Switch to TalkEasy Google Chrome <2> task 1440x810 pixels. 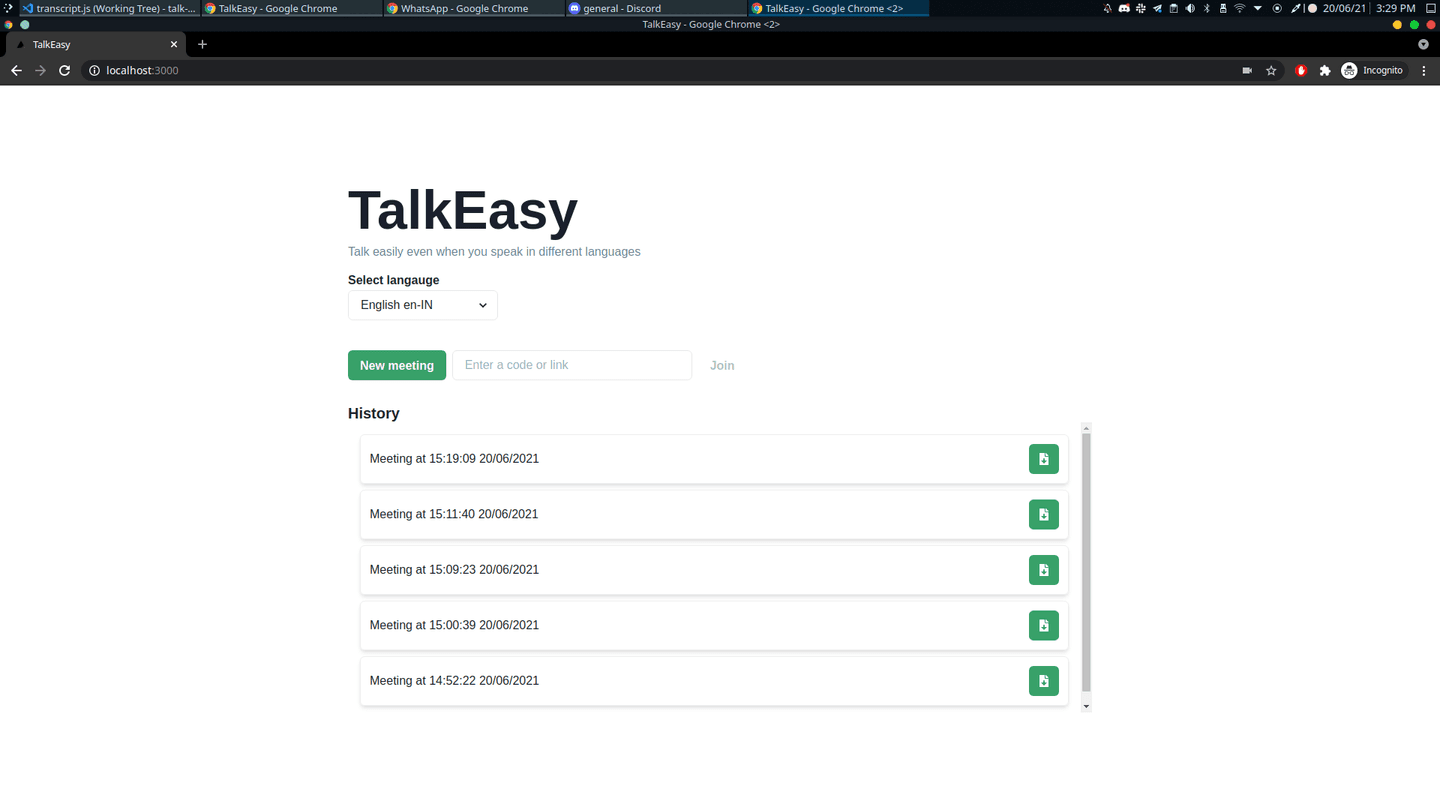(x=839, y=8)
